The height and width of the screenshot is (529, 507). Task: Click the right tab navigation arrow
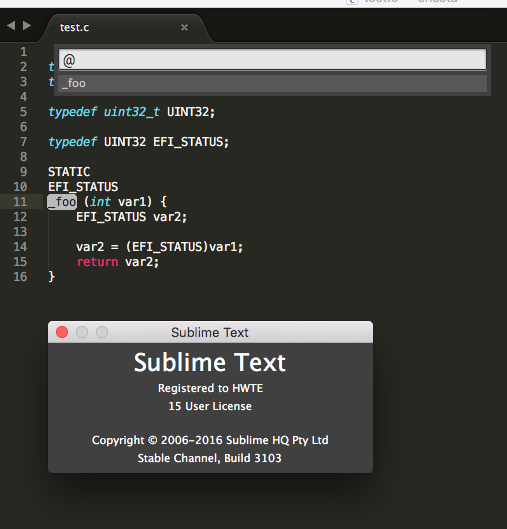click(x=27, y=26)
